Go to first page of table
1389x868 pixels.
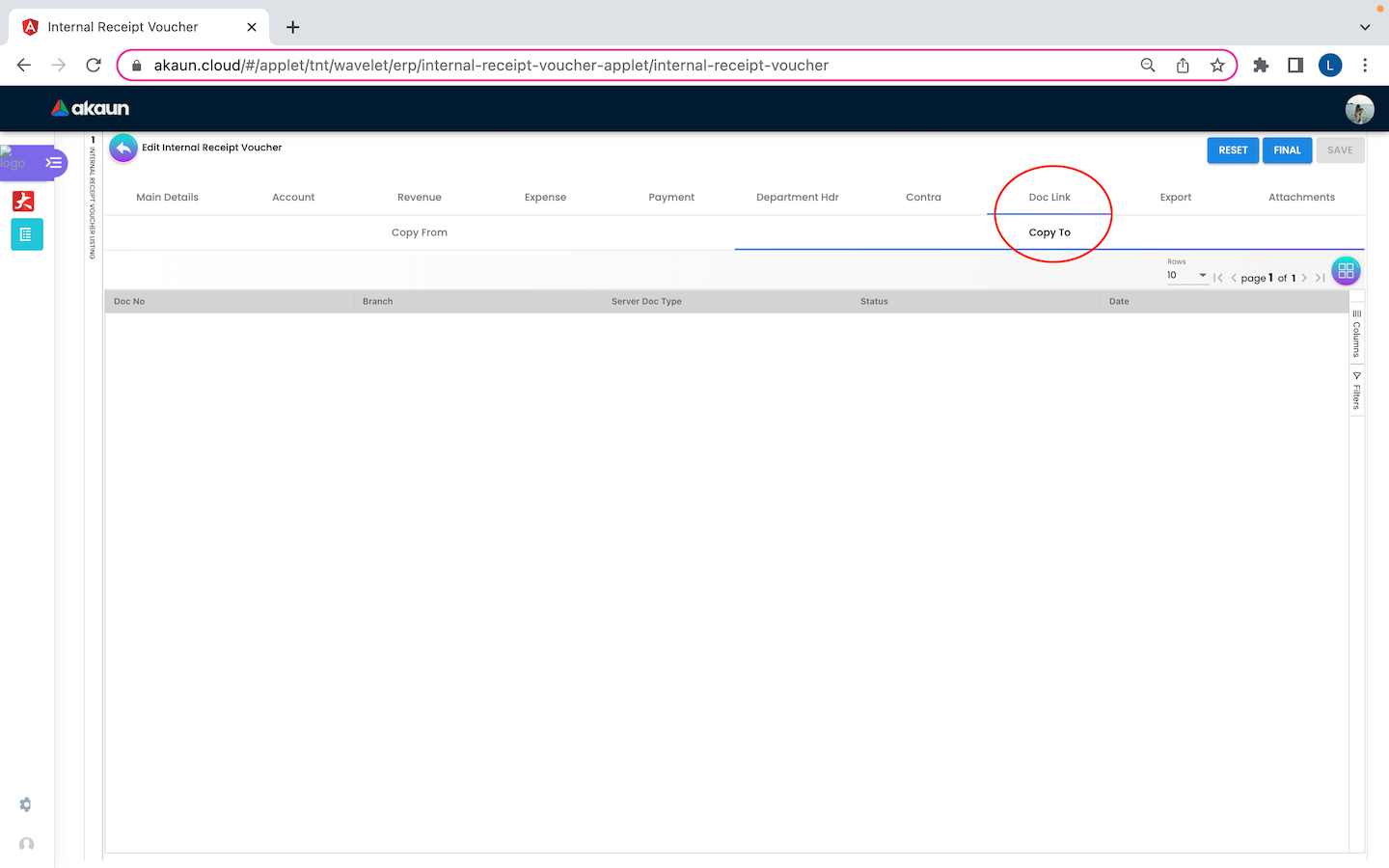[x=1218, y=278]
